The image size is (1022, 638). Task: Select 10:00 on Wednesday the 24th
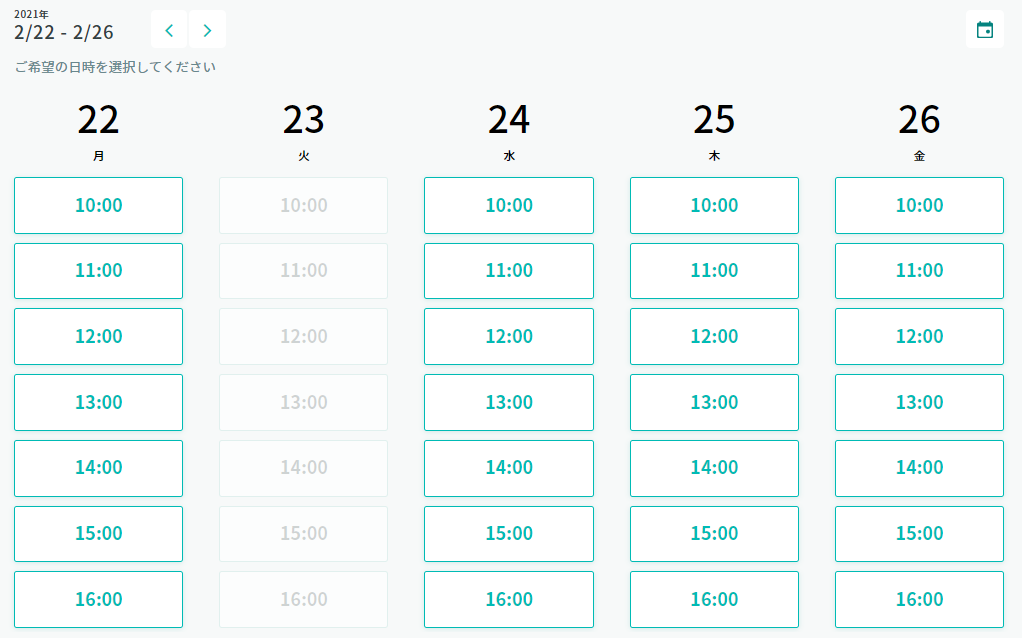(509, 205)
